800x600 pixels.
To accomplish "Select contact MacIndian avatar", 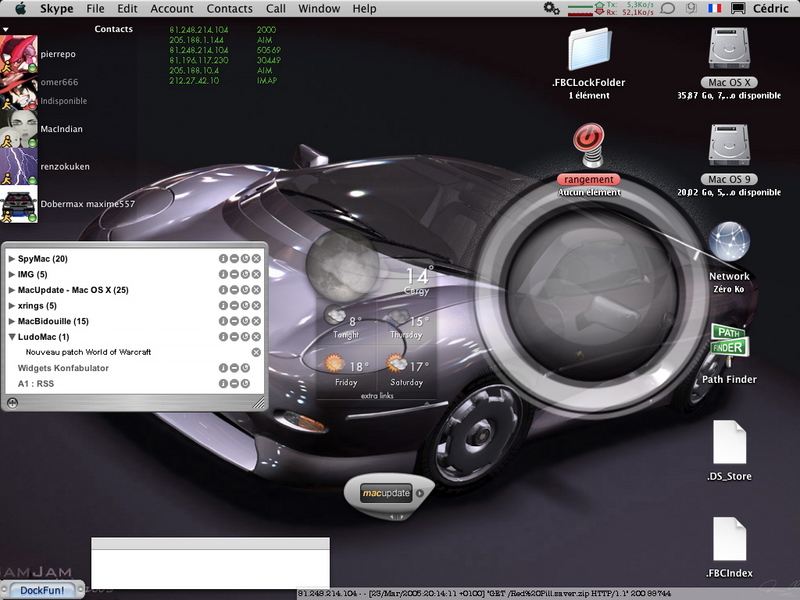I will tap(19, 129).
